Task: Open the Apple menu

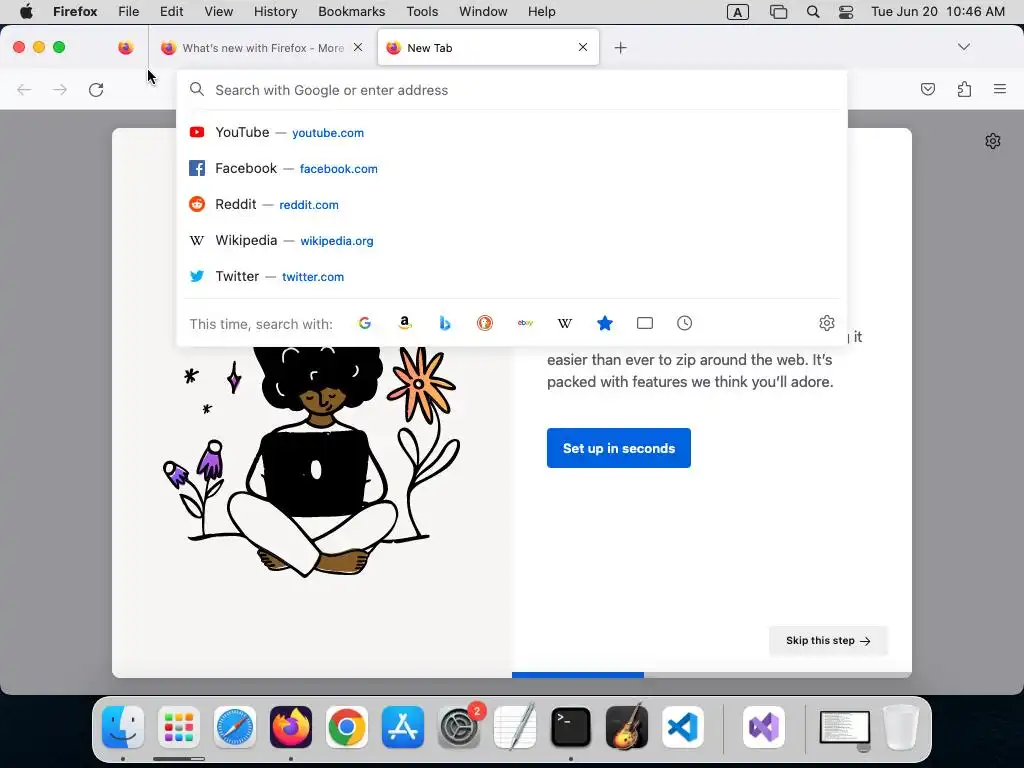Action: (26, 12)
